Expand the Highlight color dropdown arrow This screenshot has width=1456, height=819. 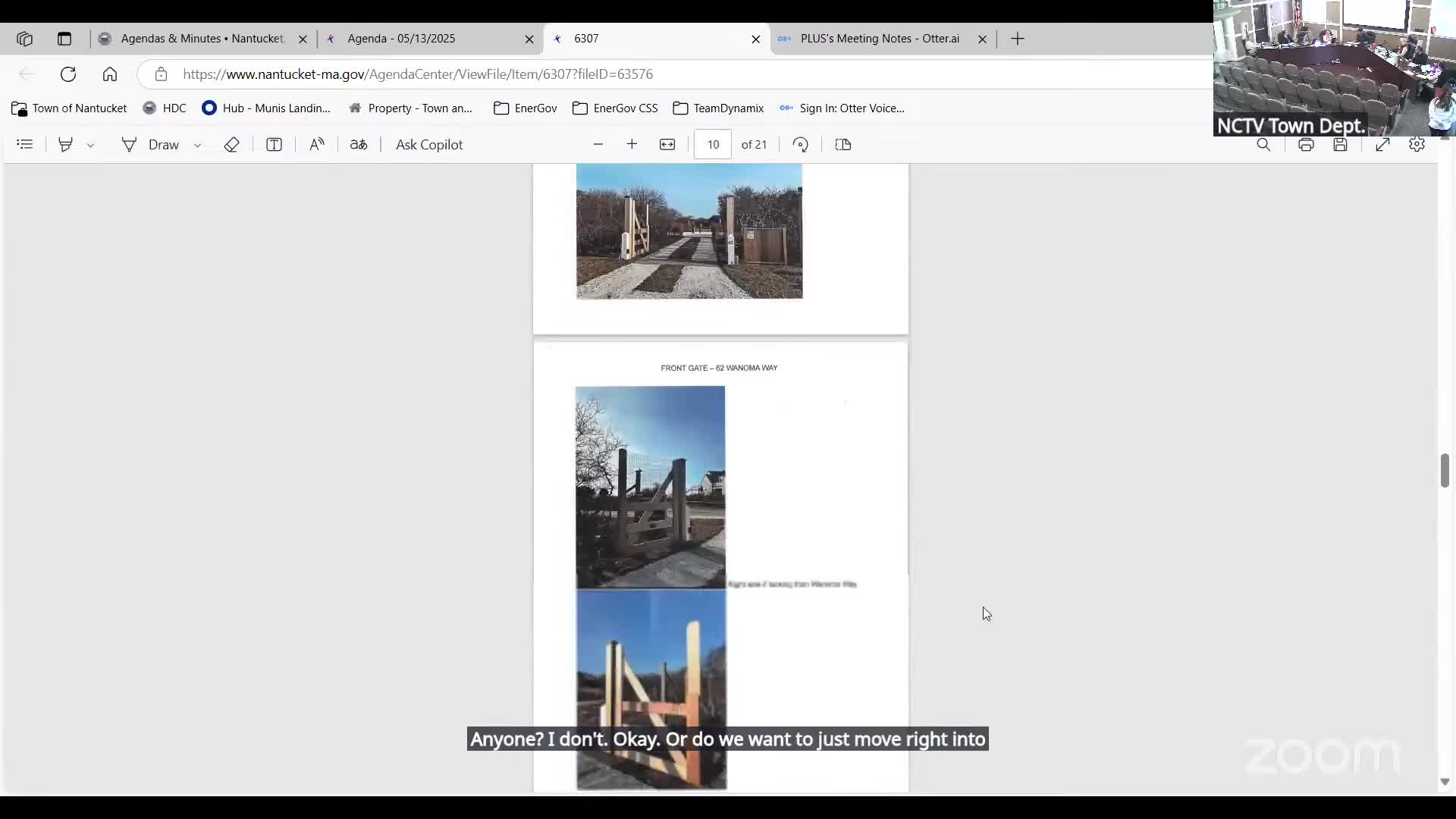coord(90,145)
